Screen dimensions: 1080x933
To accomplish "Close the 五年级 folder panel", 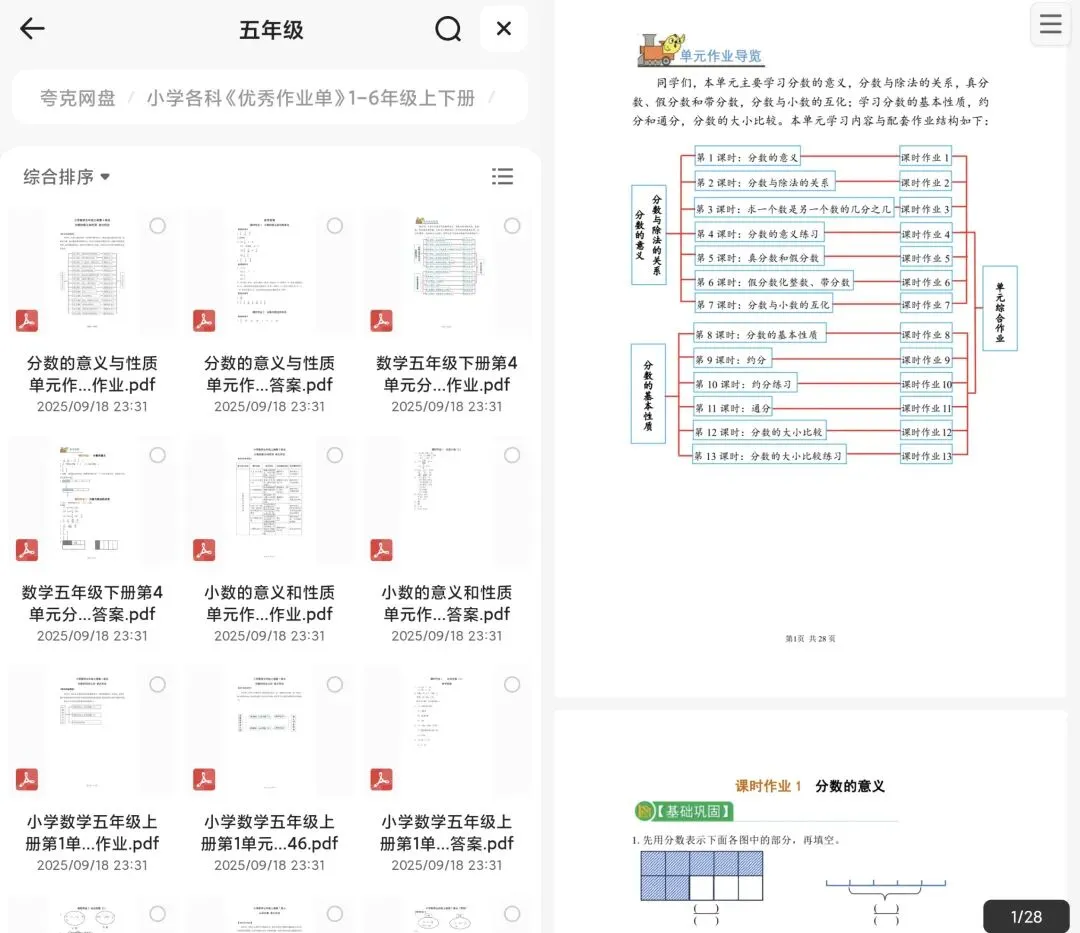I will coord(503,29).
